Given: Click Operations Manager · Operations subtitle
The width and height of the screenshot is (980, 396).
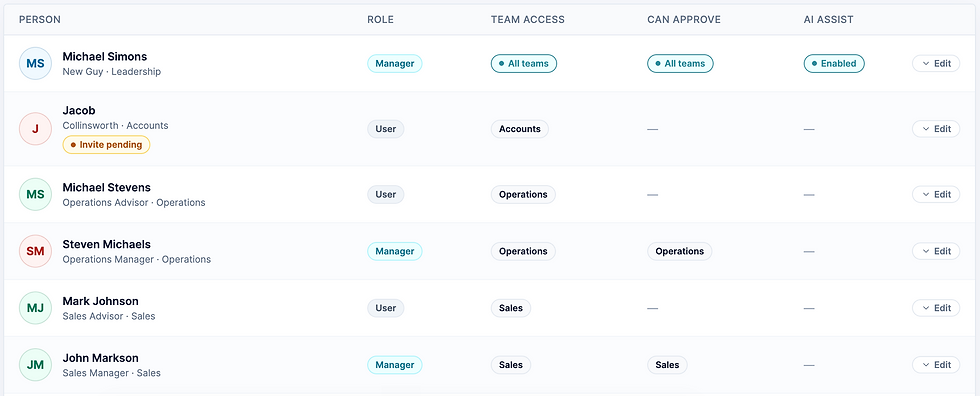Looking at the screenshot, I should 137,260.
